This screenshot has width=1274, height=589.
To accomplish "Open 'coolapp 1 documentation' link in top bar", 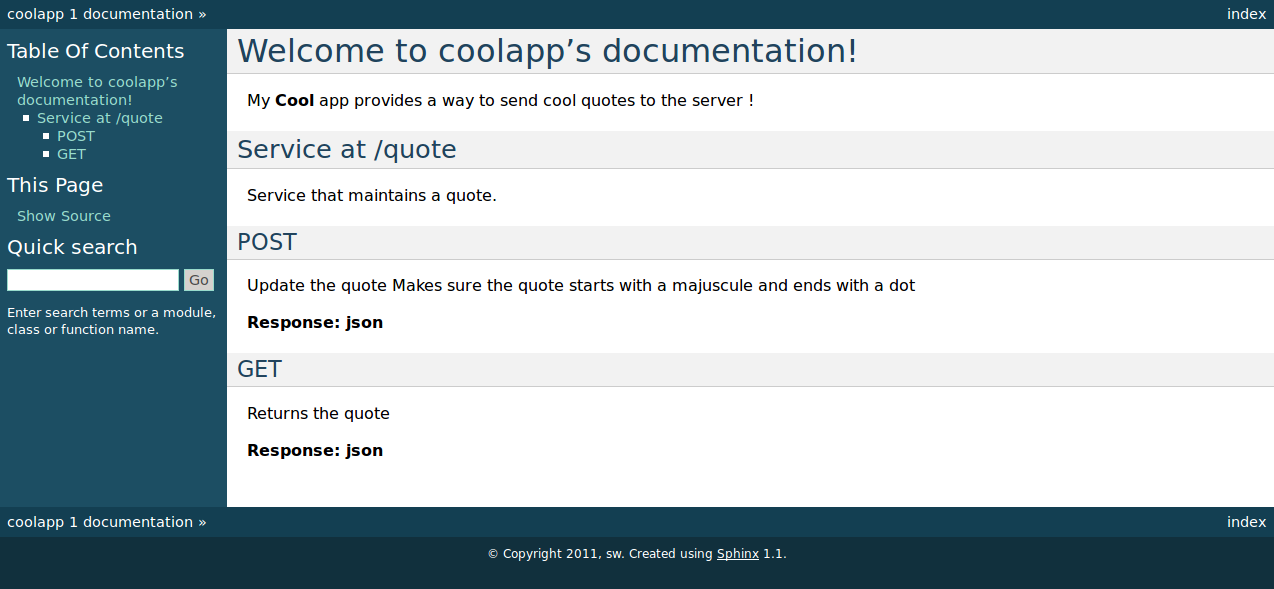I will coord(100,14).
